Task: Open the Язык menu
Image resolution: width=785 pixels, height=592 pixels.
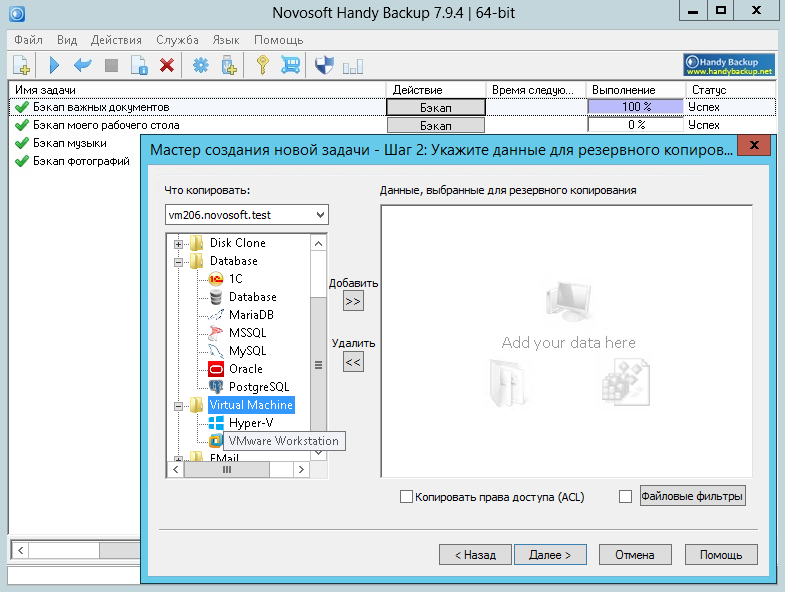Action: point(226,40)
